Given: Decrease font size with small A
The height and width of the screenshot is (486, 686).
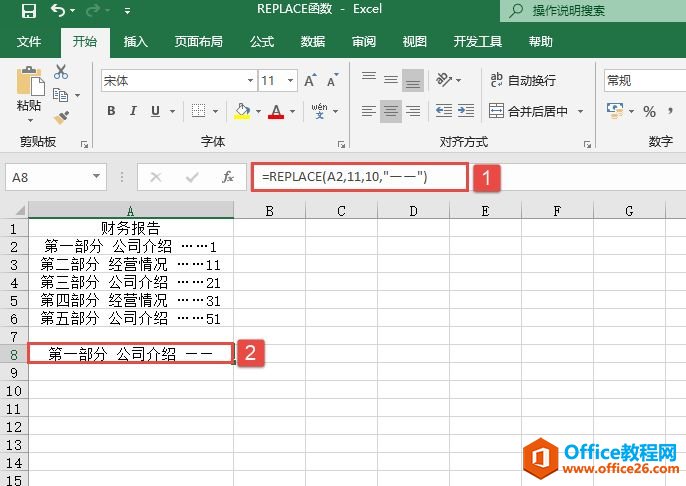Looking at the screenshot, I should click(332, 80).
